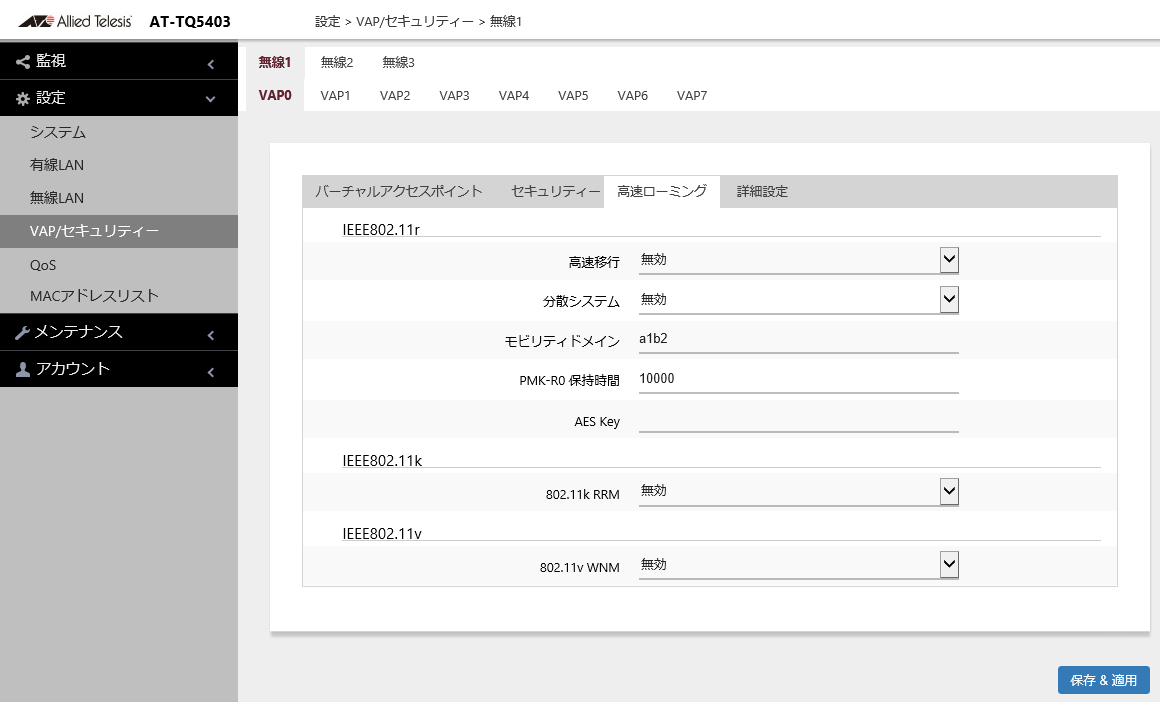
Task: Click the アカウント person icon
Action: [x=23, y=369]
